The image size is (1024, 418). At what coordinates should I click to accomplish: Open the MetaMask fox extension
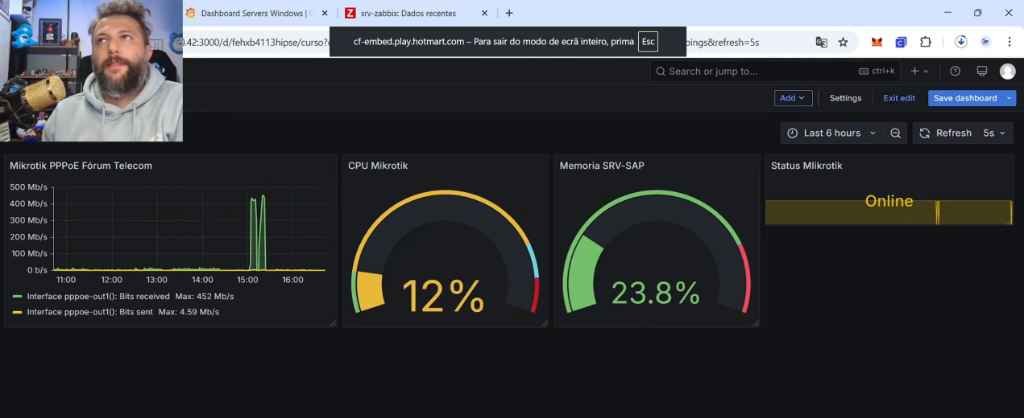point(877,42)
